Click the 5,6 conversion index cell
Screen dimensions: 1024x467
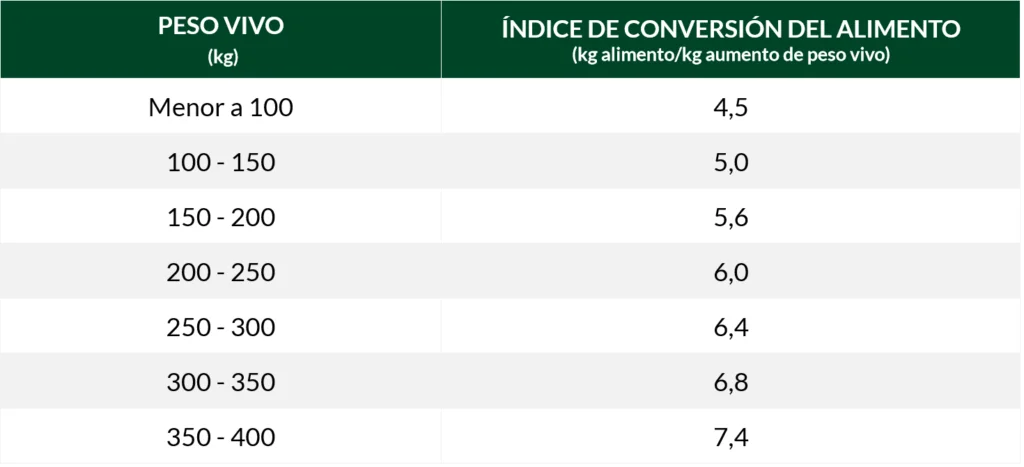pos(731,217)
